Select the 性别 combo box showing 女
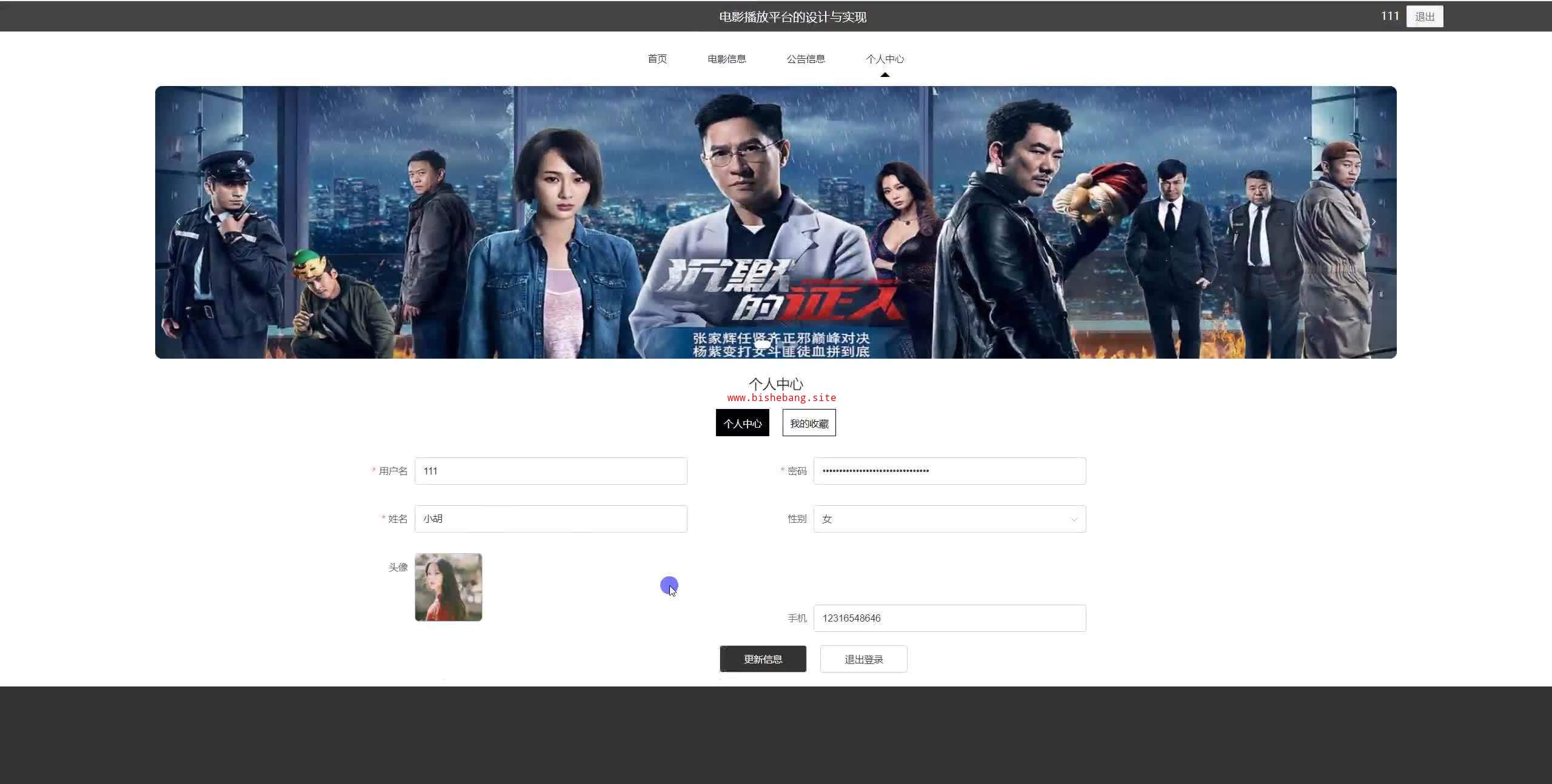 pyautogui.click(x=940, y=519)
